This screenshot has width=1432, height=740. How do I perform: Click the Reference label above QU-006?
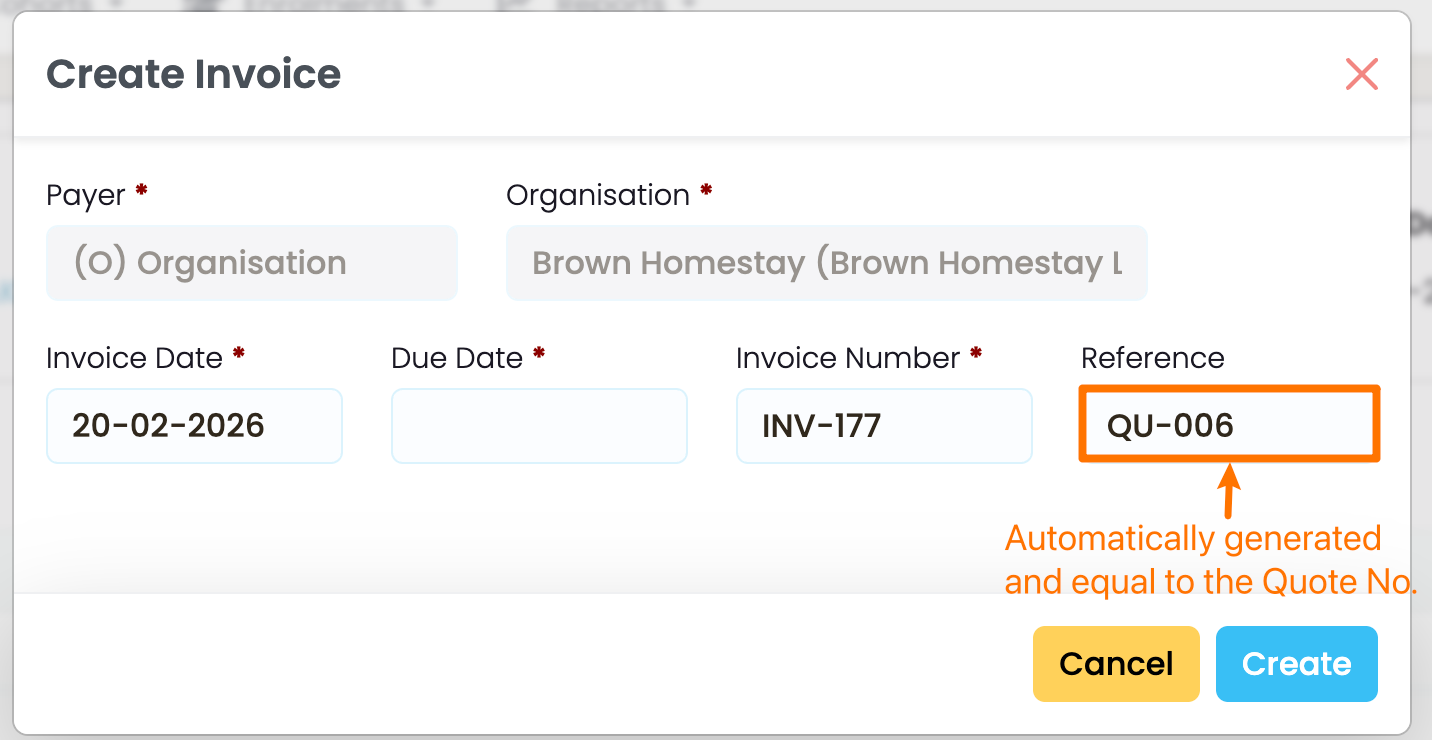[1152, 358]
